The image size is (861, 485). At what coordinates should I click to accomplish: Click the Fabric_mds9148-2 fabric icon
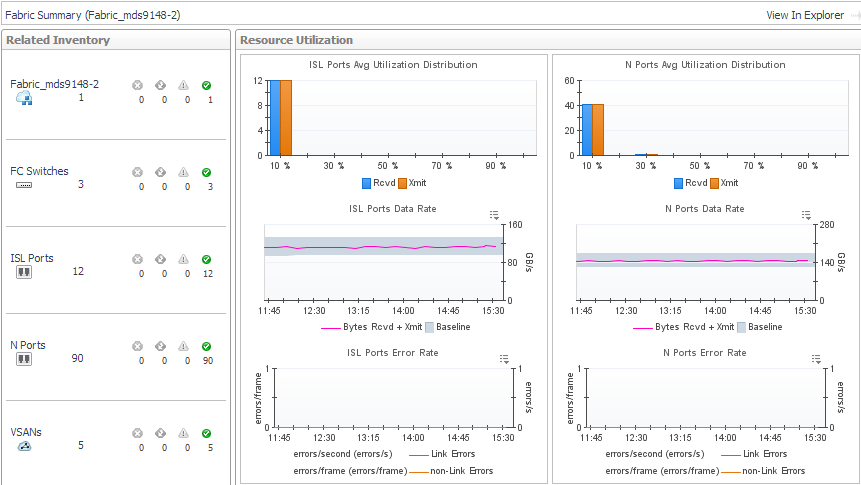tap(24, 98)
